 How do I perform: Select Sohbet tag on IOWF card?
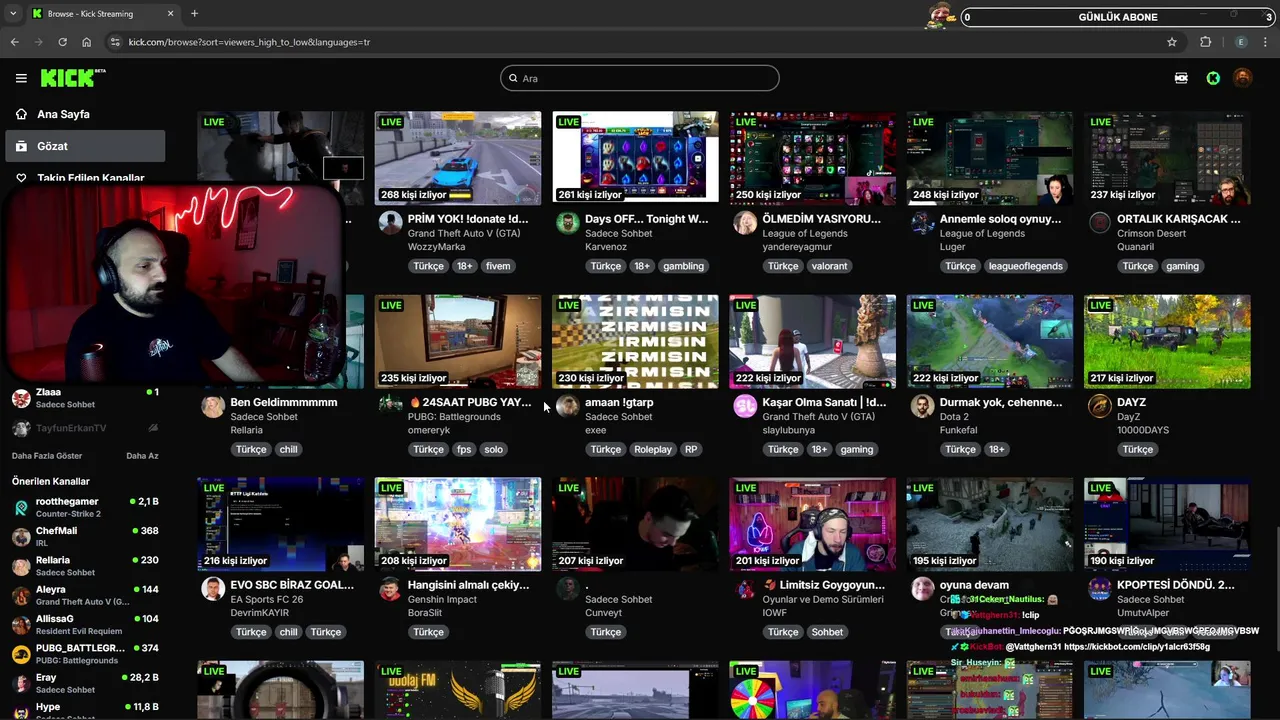[x=827, y=632]
